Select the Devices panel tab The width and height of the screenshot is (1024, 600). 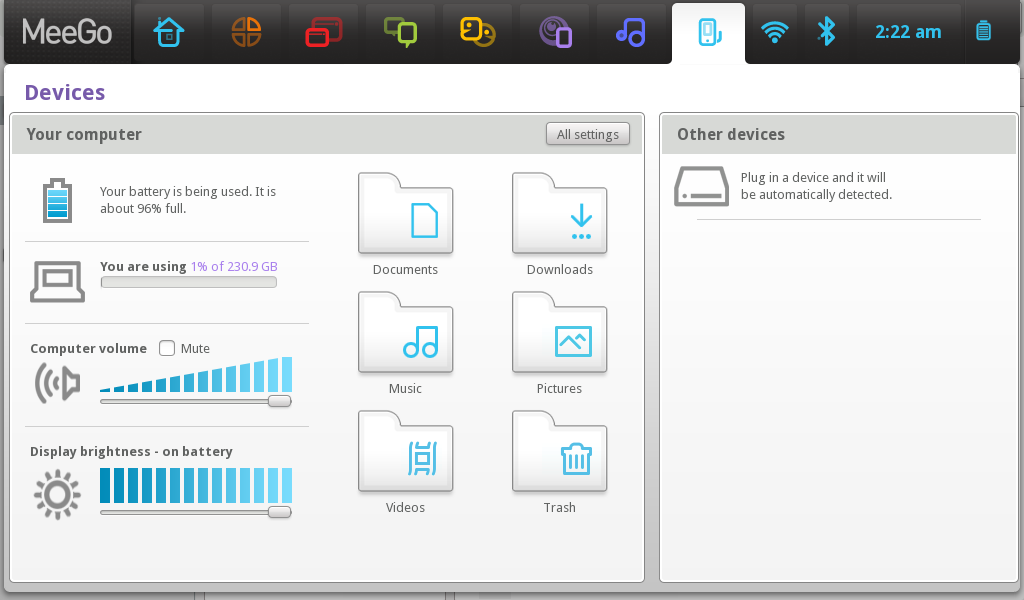(x=708, y=31)
